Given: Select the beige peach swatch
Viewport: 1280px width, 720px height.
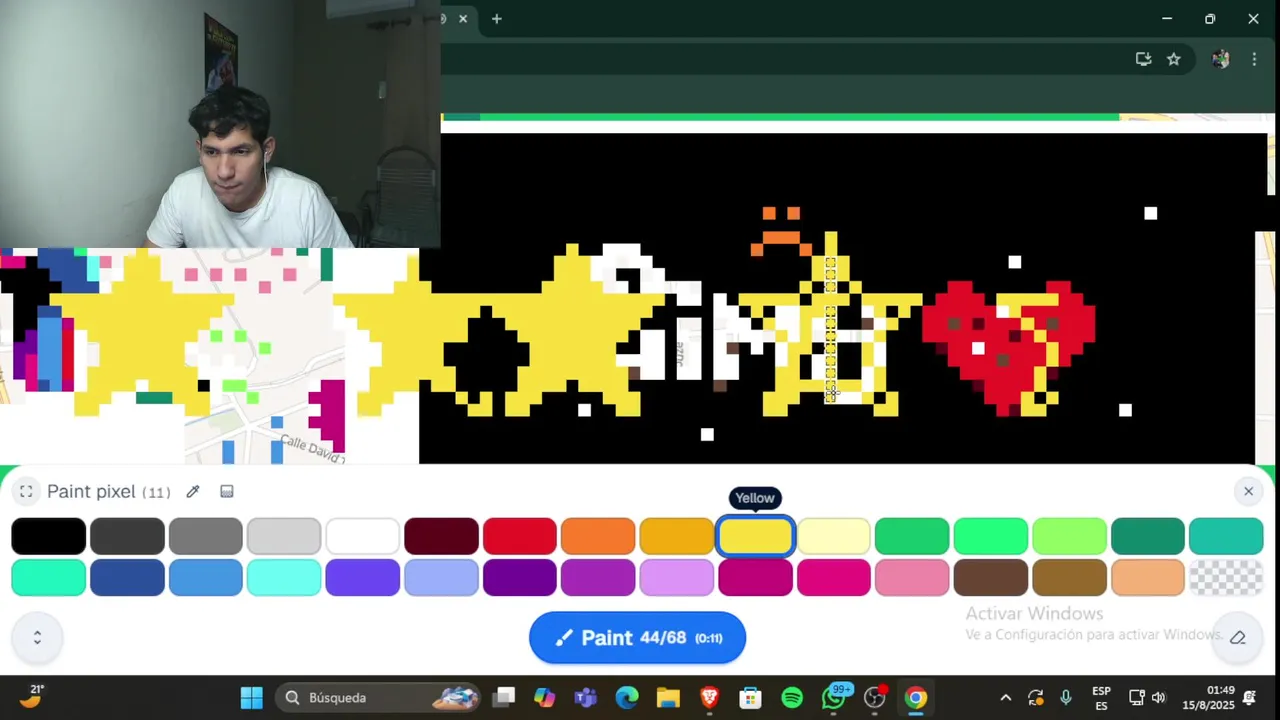Looking at the screenshot, I should [1147, 578].
